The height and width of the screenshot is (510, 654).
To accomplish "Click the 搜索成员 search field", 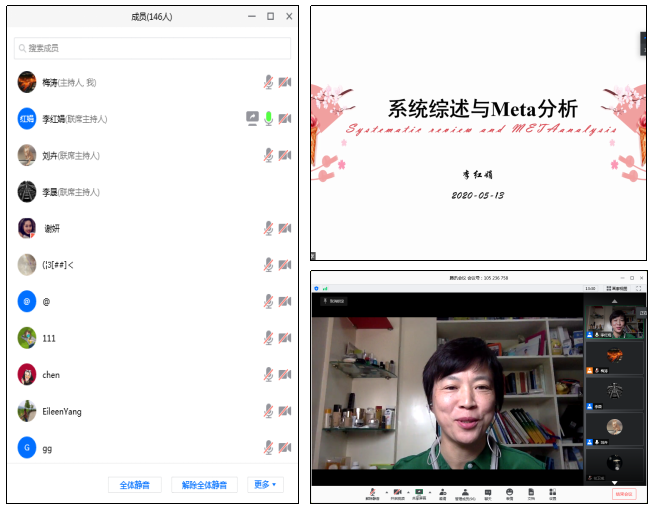I will (x=153, y=48).
